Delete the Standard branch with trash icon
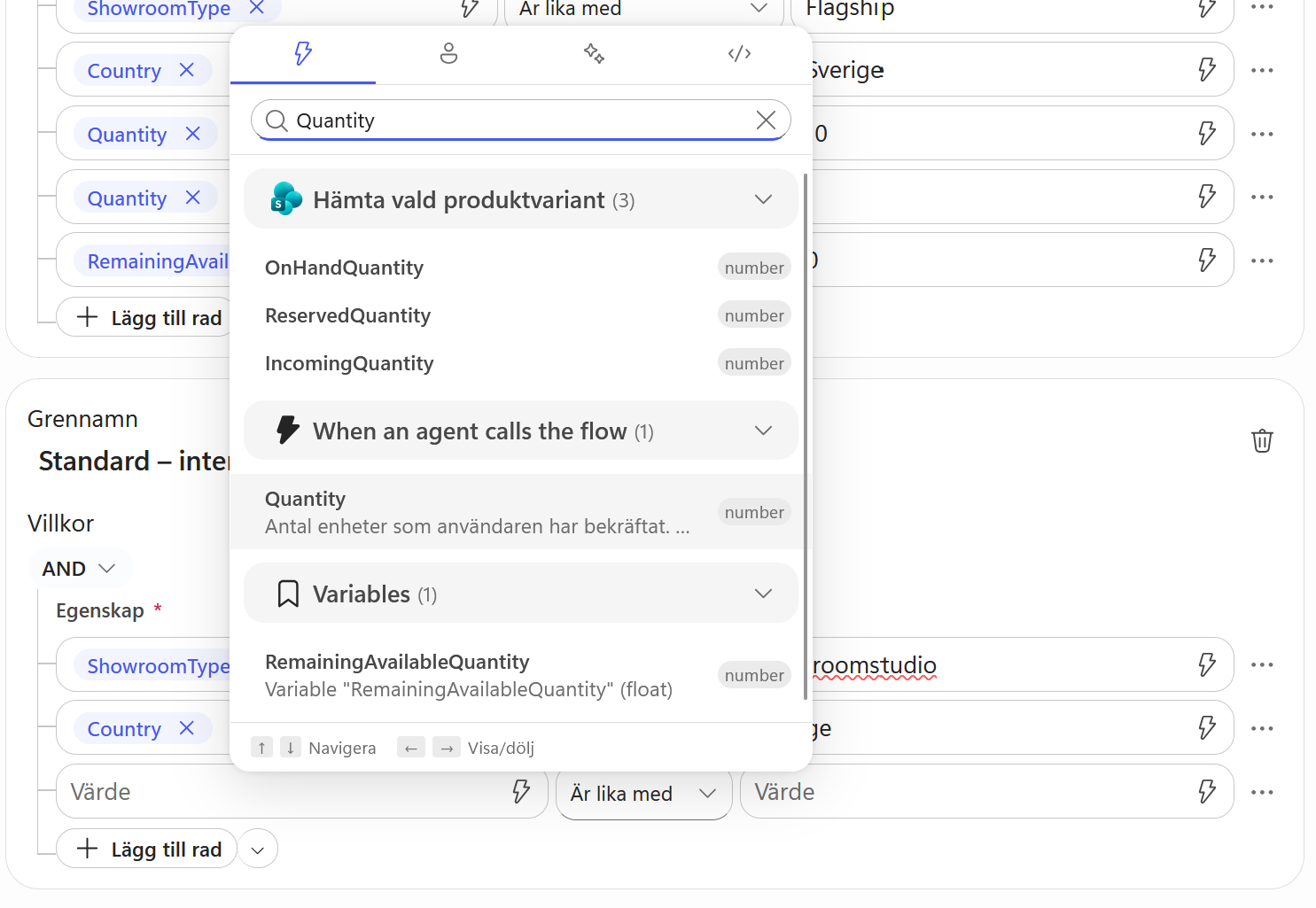This screenshot has width=1316, height=908. [x=1262, y=440]
